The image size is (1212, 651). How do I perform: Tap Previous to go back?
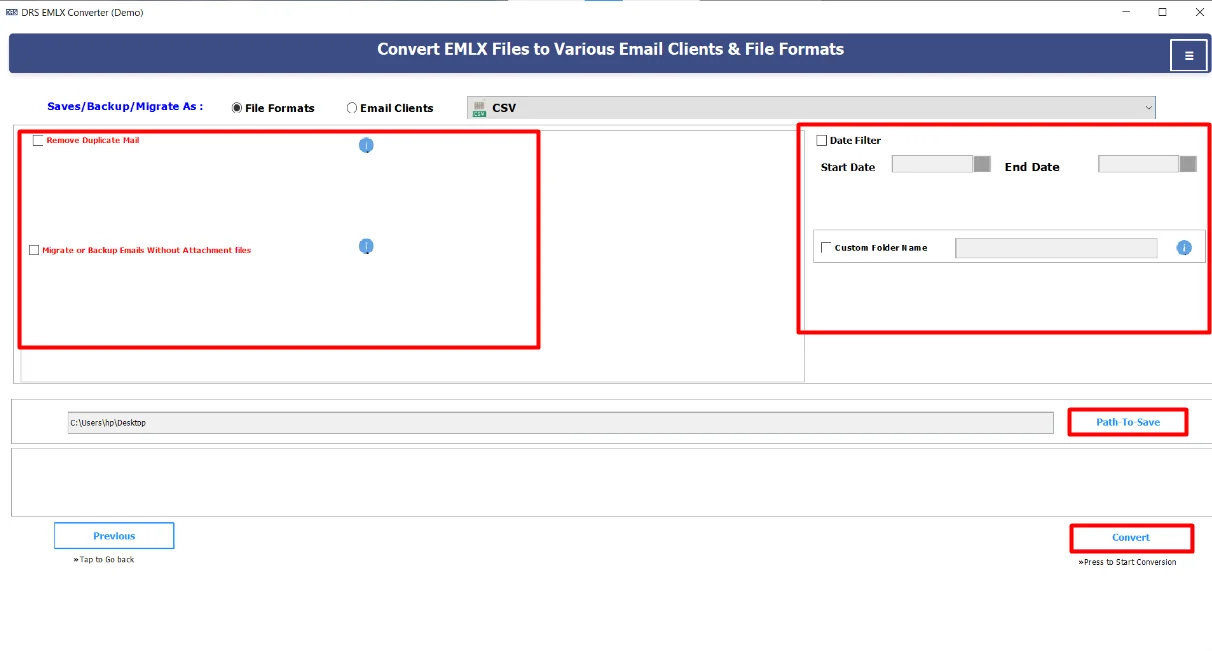[x=114, y=535]
